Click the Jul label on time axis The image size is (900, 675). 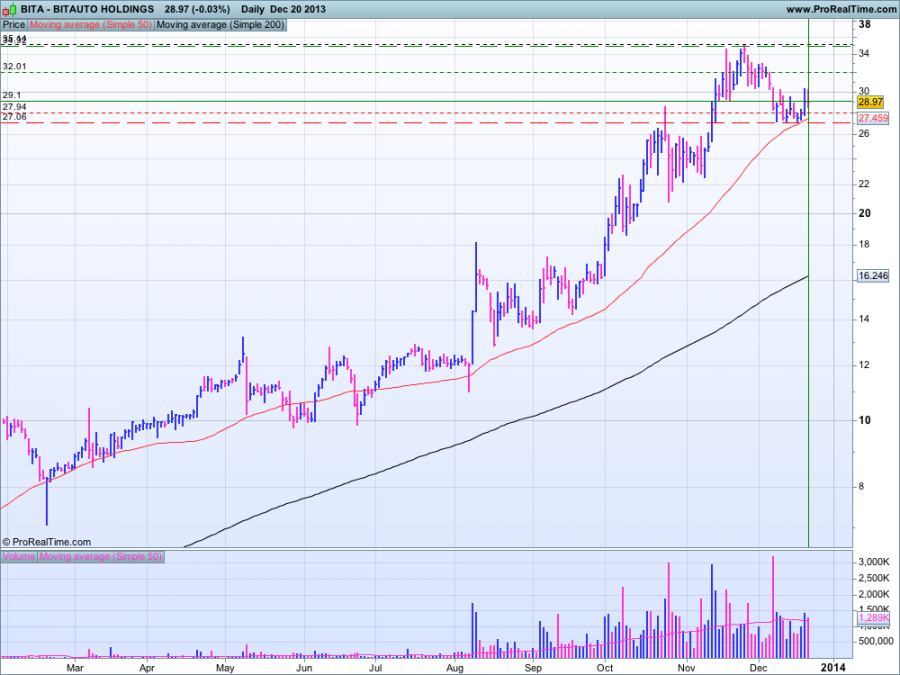pyautogui.click(x=375, y=668)
